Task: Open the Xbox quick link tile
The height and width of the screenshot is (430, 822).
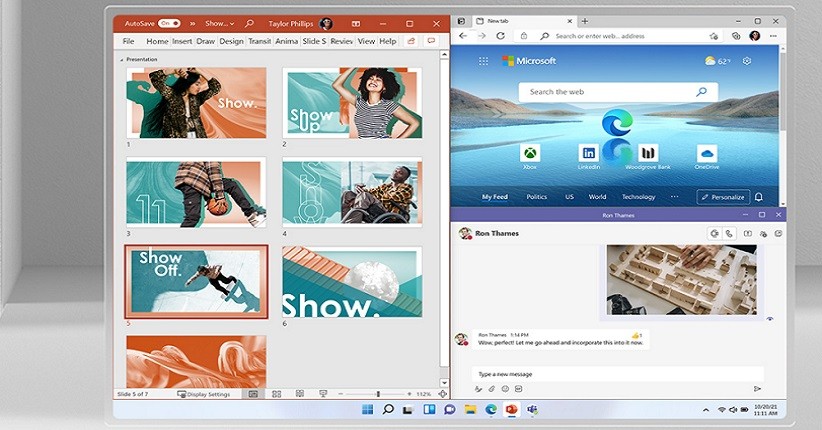Action: 530,154
